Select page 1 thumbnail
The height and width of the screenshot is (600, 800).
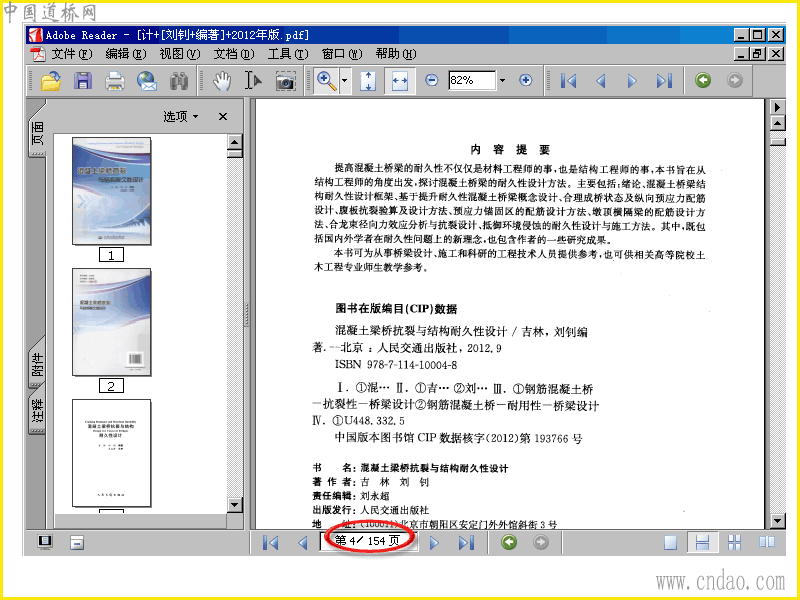pos(111,191)
